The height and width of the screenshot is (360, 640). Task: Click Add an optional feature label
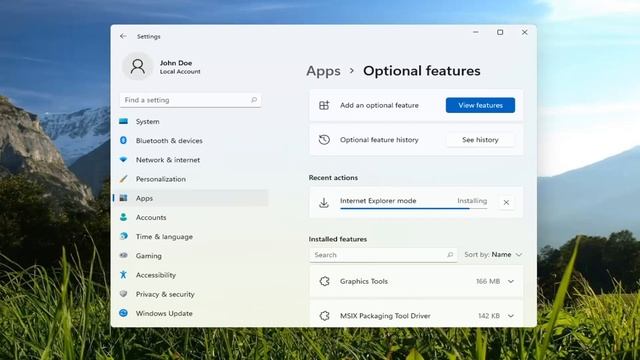click(x=379, y=105)
